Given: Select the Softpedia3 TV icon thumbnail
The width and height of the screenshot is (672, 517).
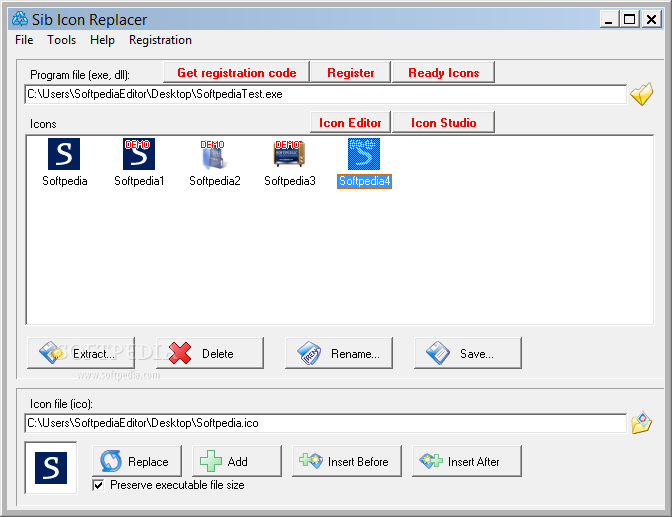Looking at the screenshot, I should (289, 154).
